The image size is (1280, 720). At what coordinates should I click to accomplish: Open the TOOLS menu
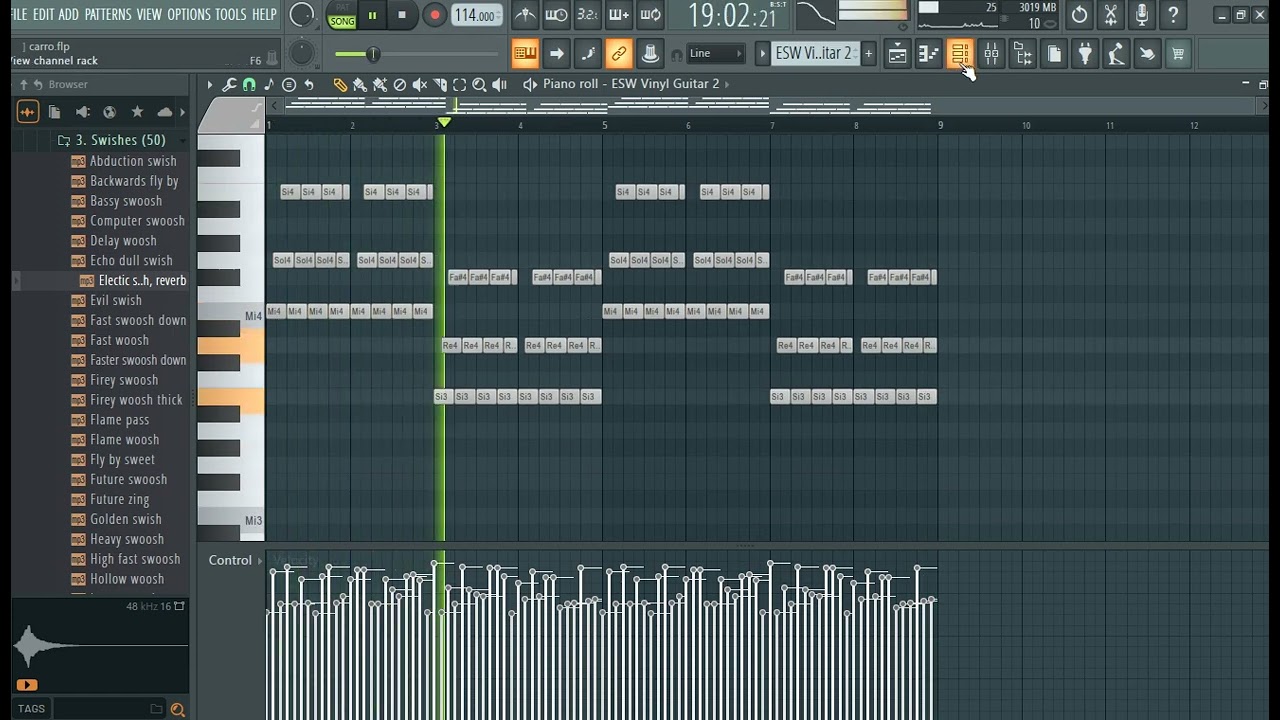[x=230, y=14]
